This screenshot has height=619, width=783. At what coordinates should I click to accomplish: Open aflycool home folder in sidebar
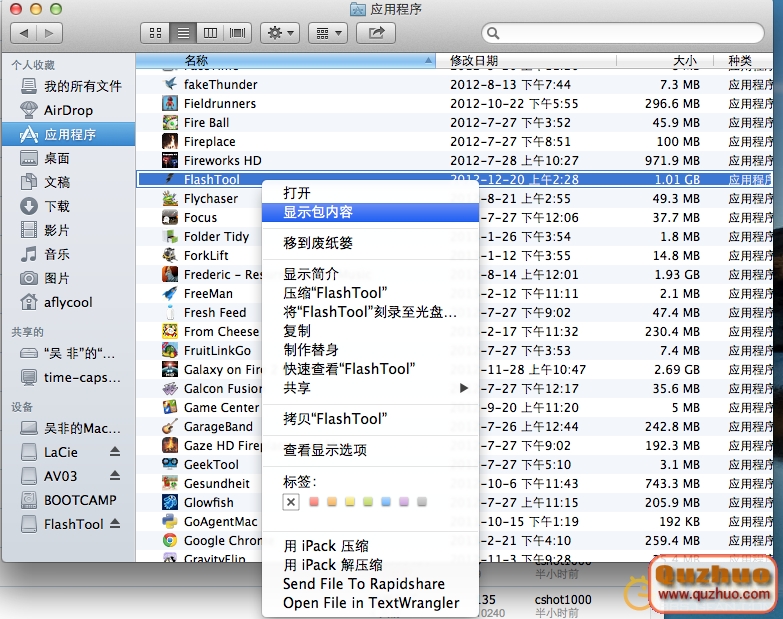(x=68, y=302)
